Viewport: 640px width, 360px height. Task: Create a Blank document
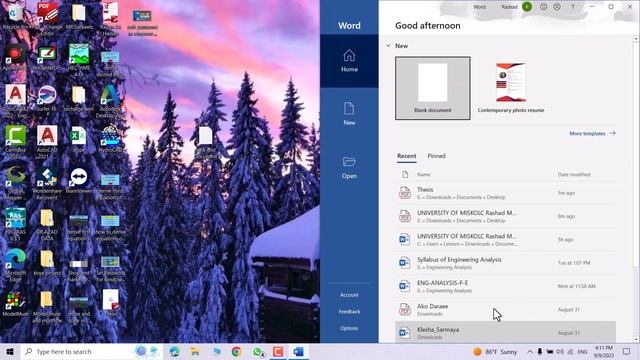[433, 88]
